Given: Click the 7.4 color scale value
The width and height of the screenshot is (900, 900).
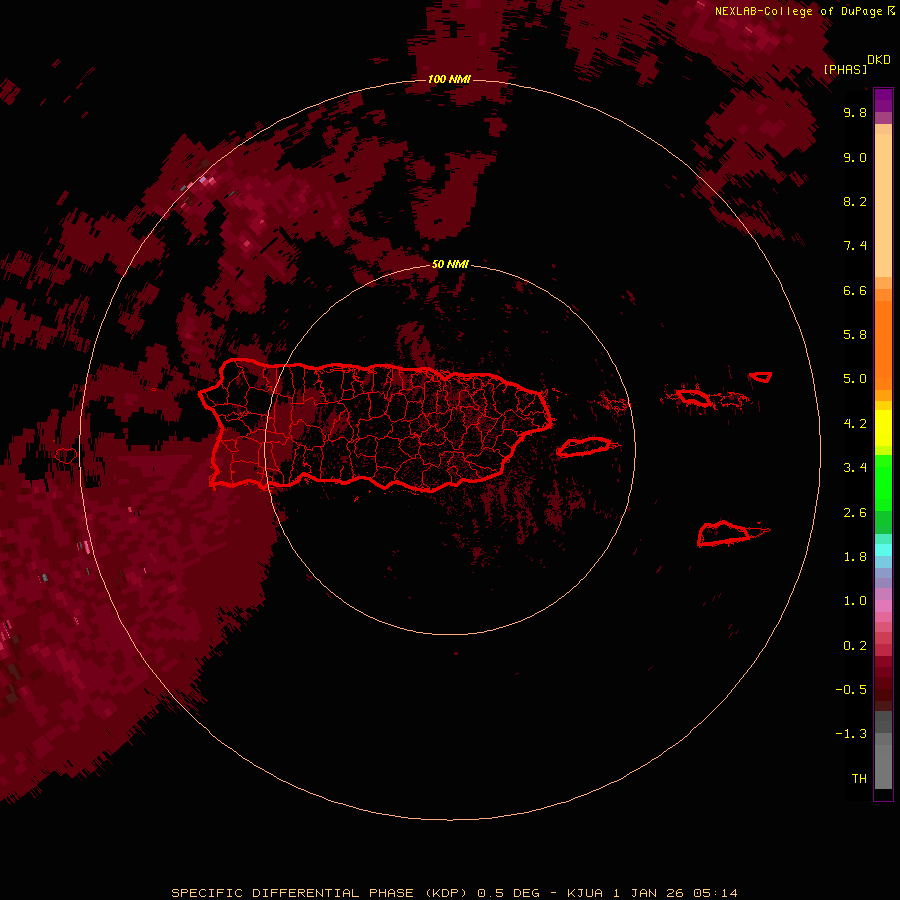Looking at the screenshot, I should tap(855, 246).
